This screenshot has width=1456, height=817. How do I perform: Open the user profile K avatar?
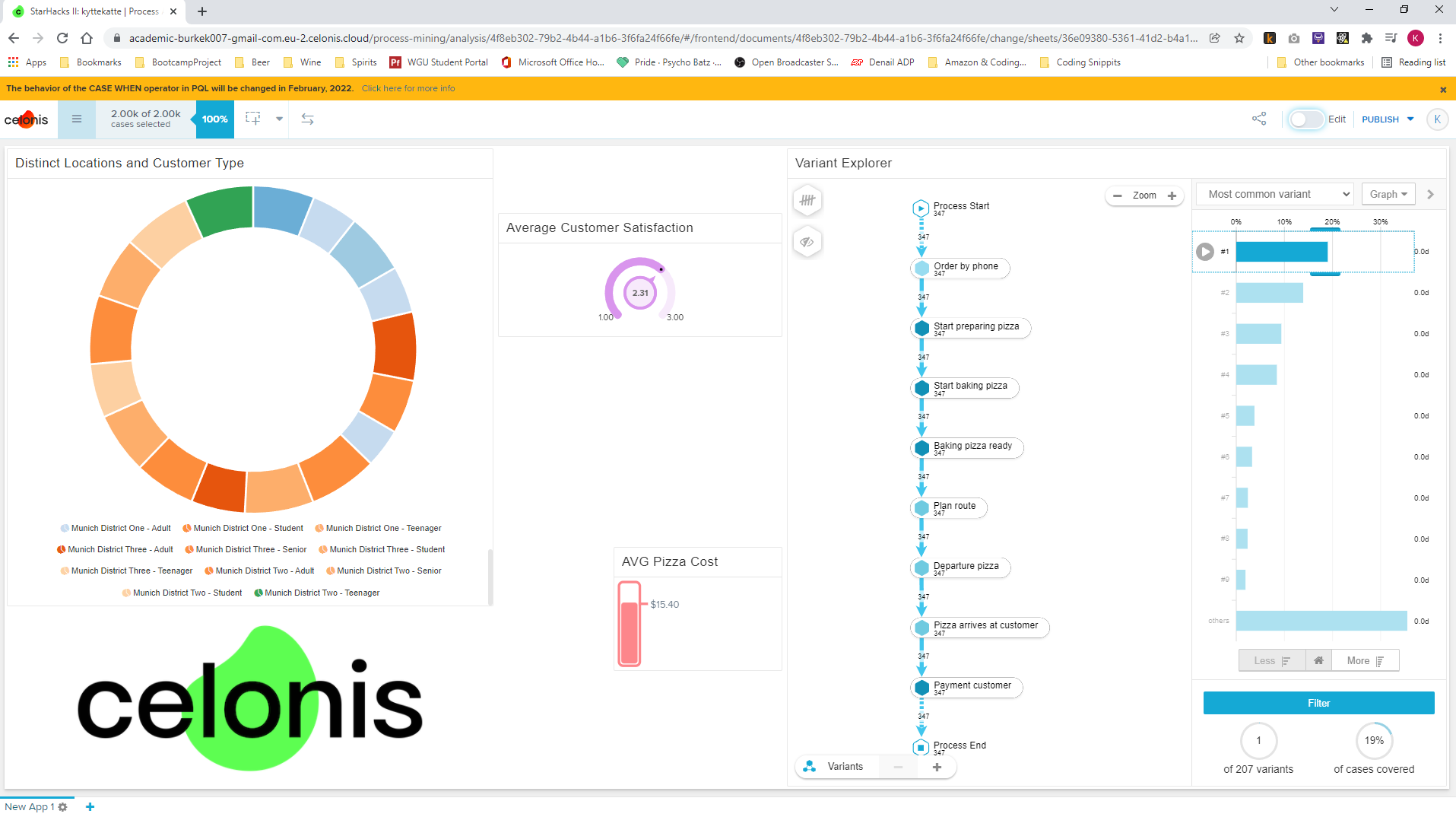(x=1437, y=119)
